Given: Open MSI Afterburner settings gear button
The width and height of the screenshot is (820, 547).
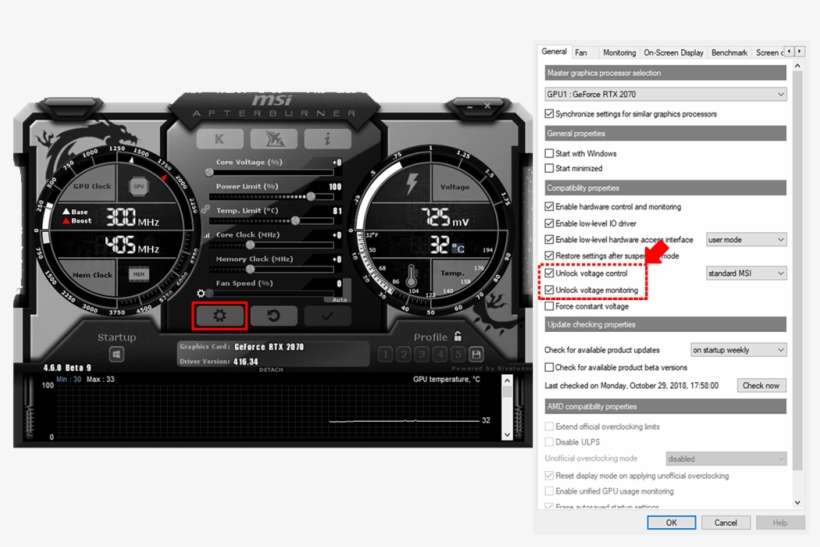Looking at the screenshot, I should tap(220, 316).
